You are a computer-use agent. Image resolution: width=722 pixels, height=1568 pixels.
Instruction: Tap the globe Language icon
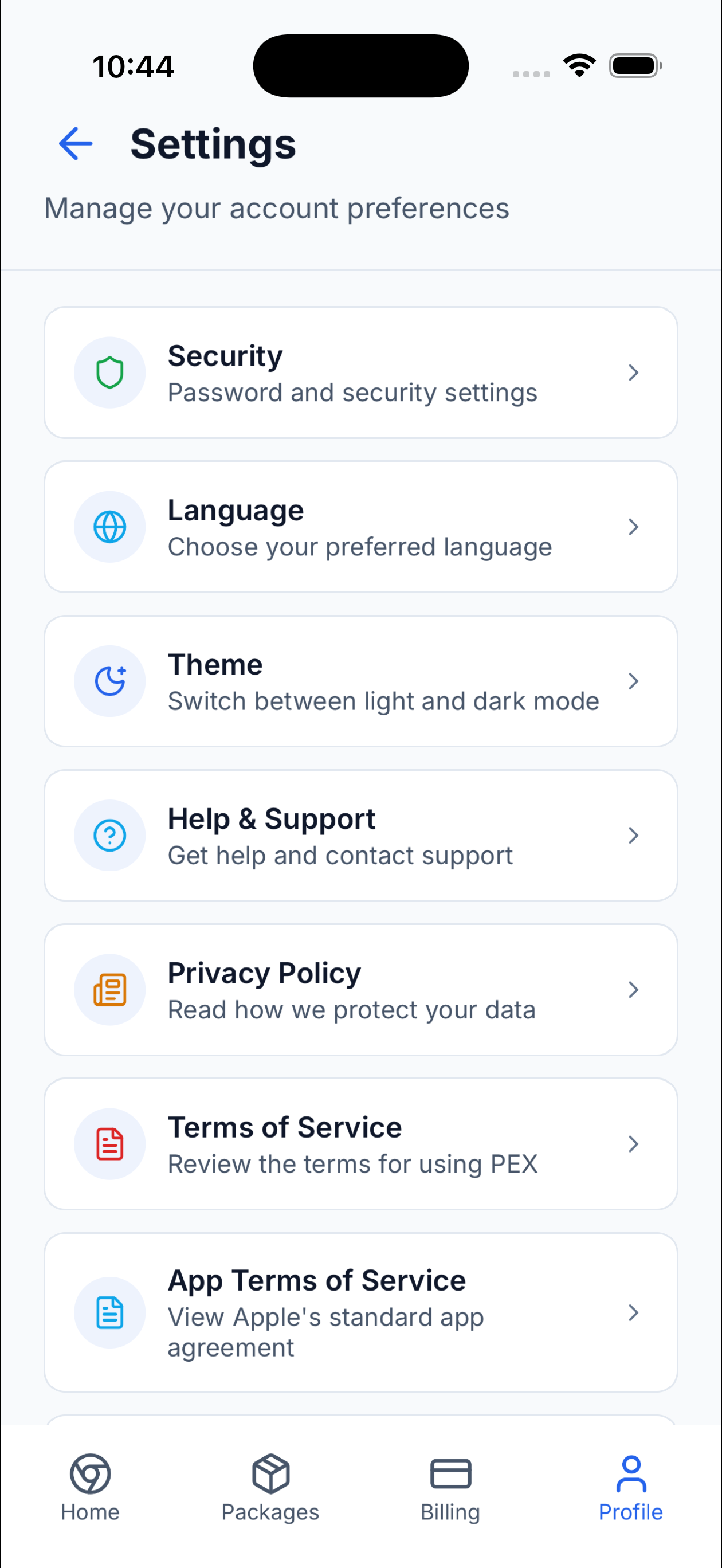tap(109, 527)
